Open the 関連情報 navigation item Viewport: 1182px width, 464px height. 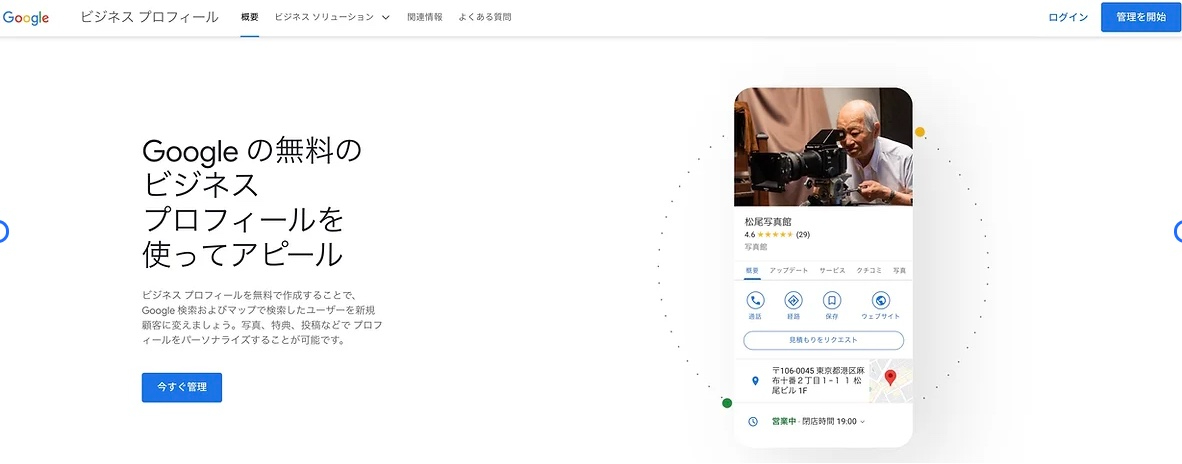click(424, 17)
